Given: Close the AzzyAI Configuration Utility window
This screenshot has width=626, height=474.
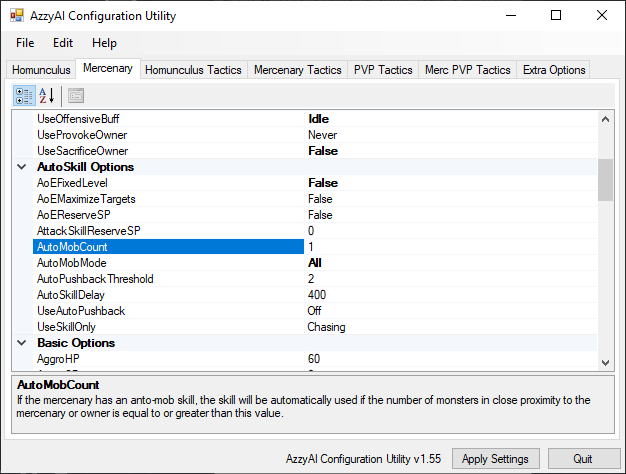Looking at the screenshot, I should (602, 16).
